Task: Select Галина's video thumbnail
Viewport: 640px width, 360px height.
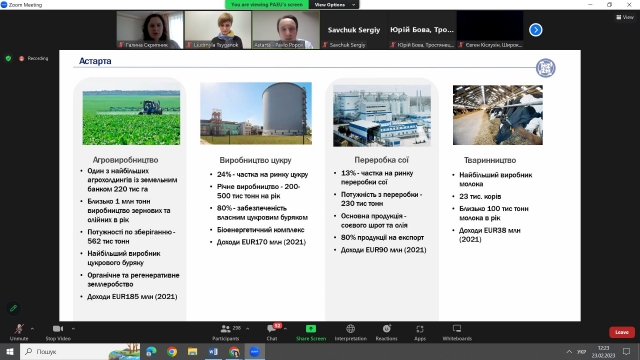Action: (150, 30)
